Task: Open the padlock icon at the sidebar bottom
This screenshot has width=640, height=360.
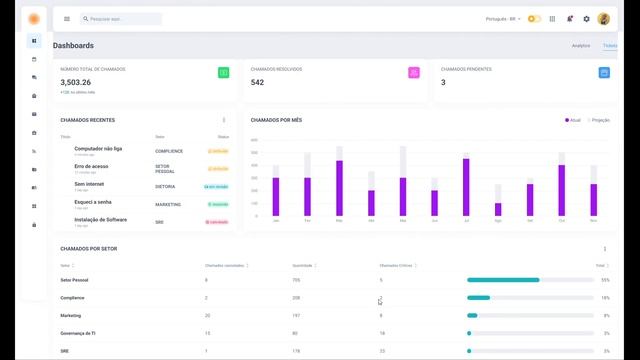Action: pyautogui.click(x=34, y=225)
